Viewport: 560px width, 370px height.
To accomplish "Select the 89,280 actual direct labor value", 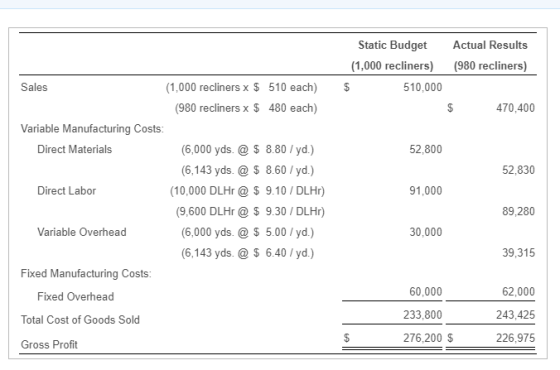I will click(519, 211).
